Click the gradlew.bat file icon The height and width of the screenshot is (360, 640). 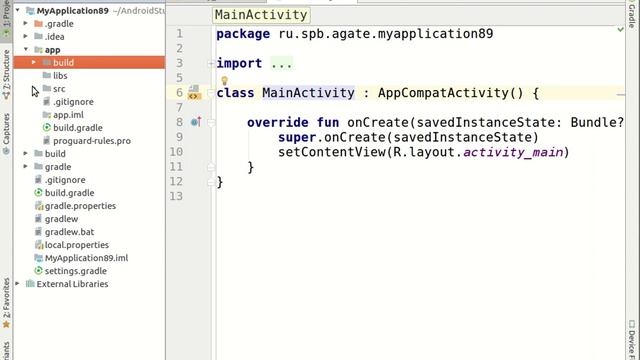[38, 232]
